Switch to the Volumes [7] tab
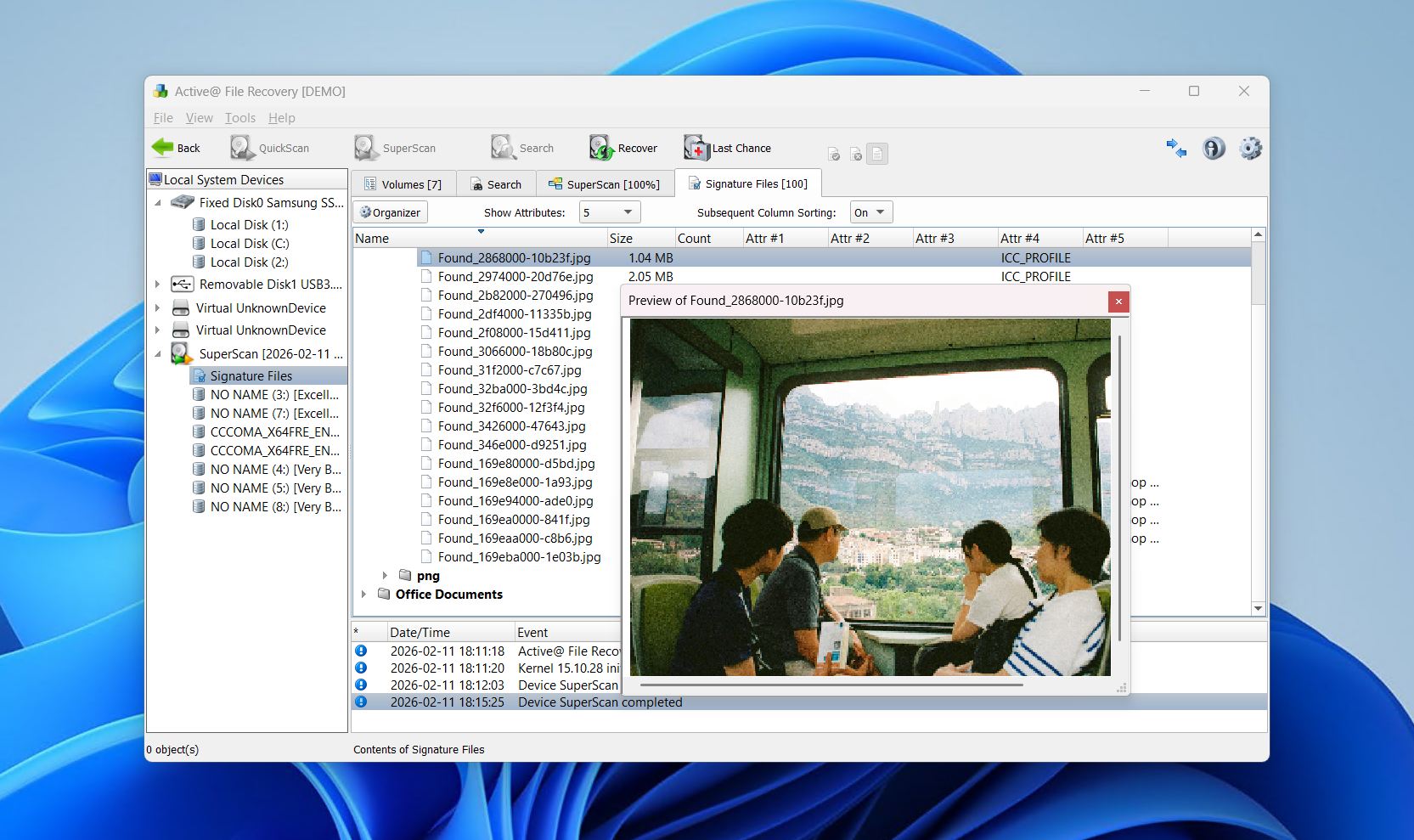This screenshot has width=1414, height=840. pyautogui.click(x=403, y=183)
